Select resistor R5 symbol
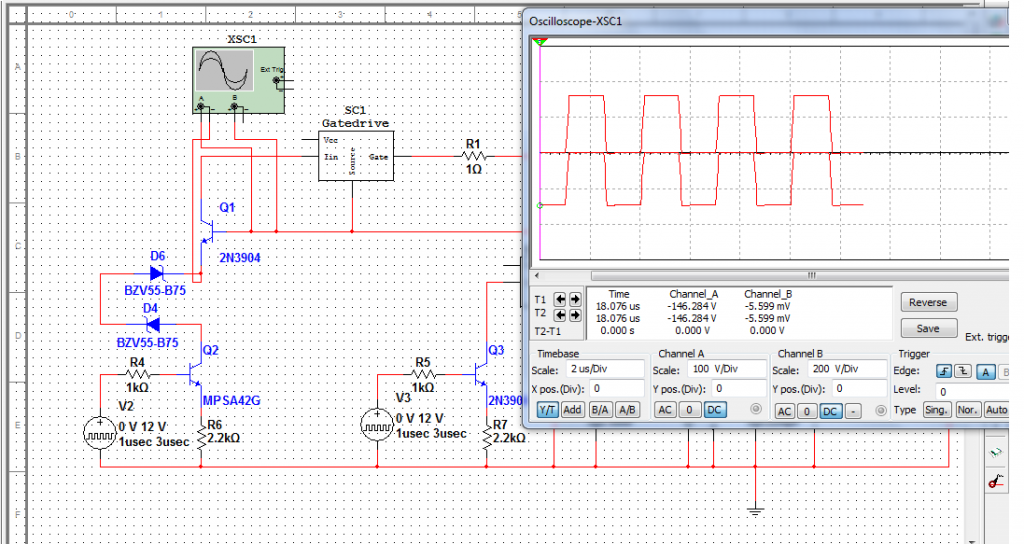The width and height of the screenshot is (1024, 544). pyautogui.click(x=423, y=375)
